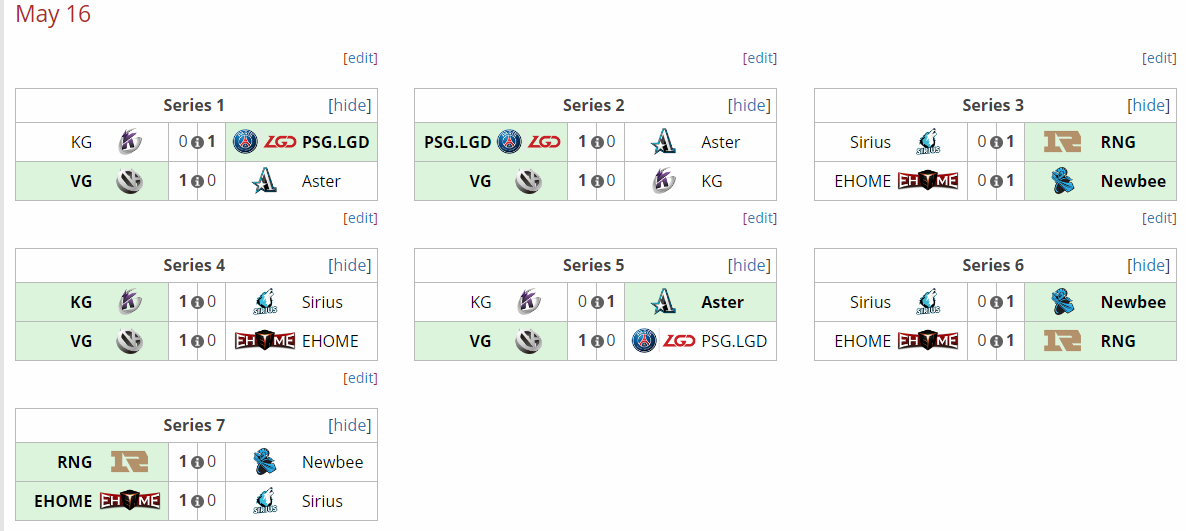Collapse Series 6 using hide
This screenshot has width=1186, height=531.
[1148, 265]
